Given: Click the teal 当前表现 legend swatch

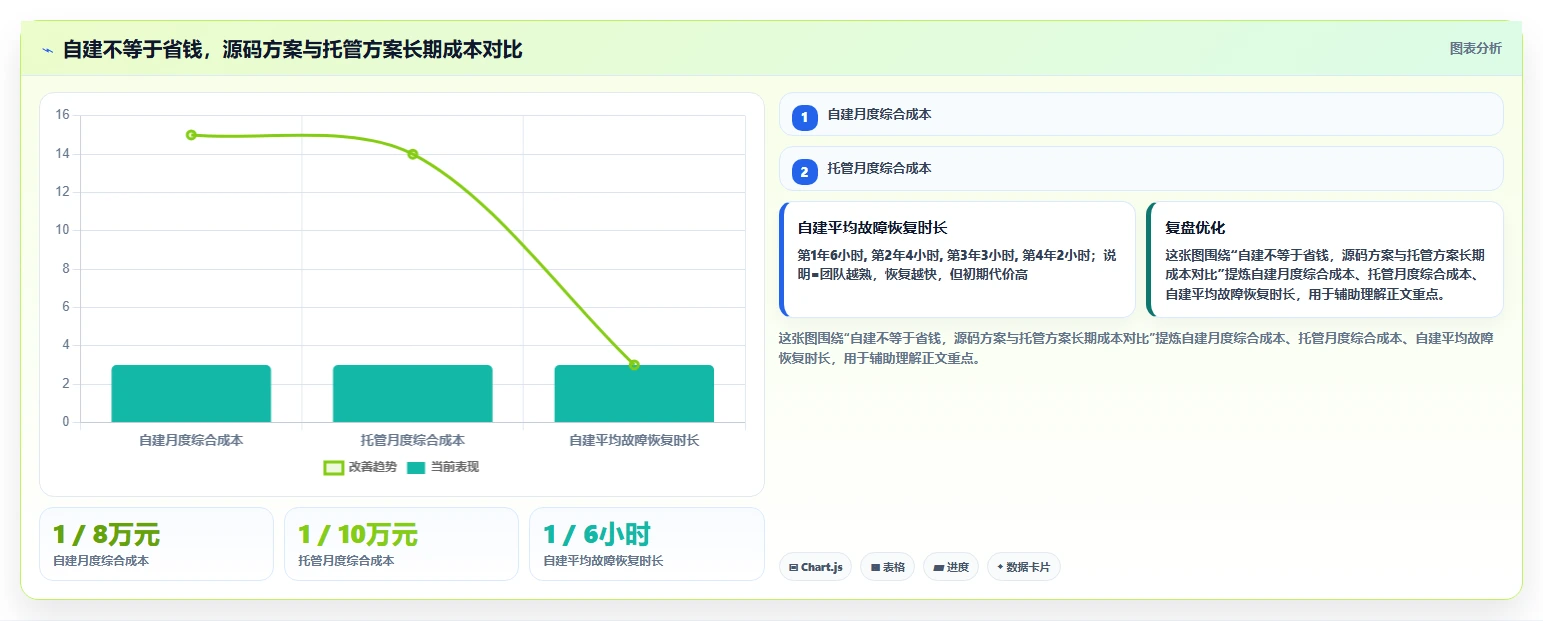Looking at the screenshot, I should (x=416, y=467).
